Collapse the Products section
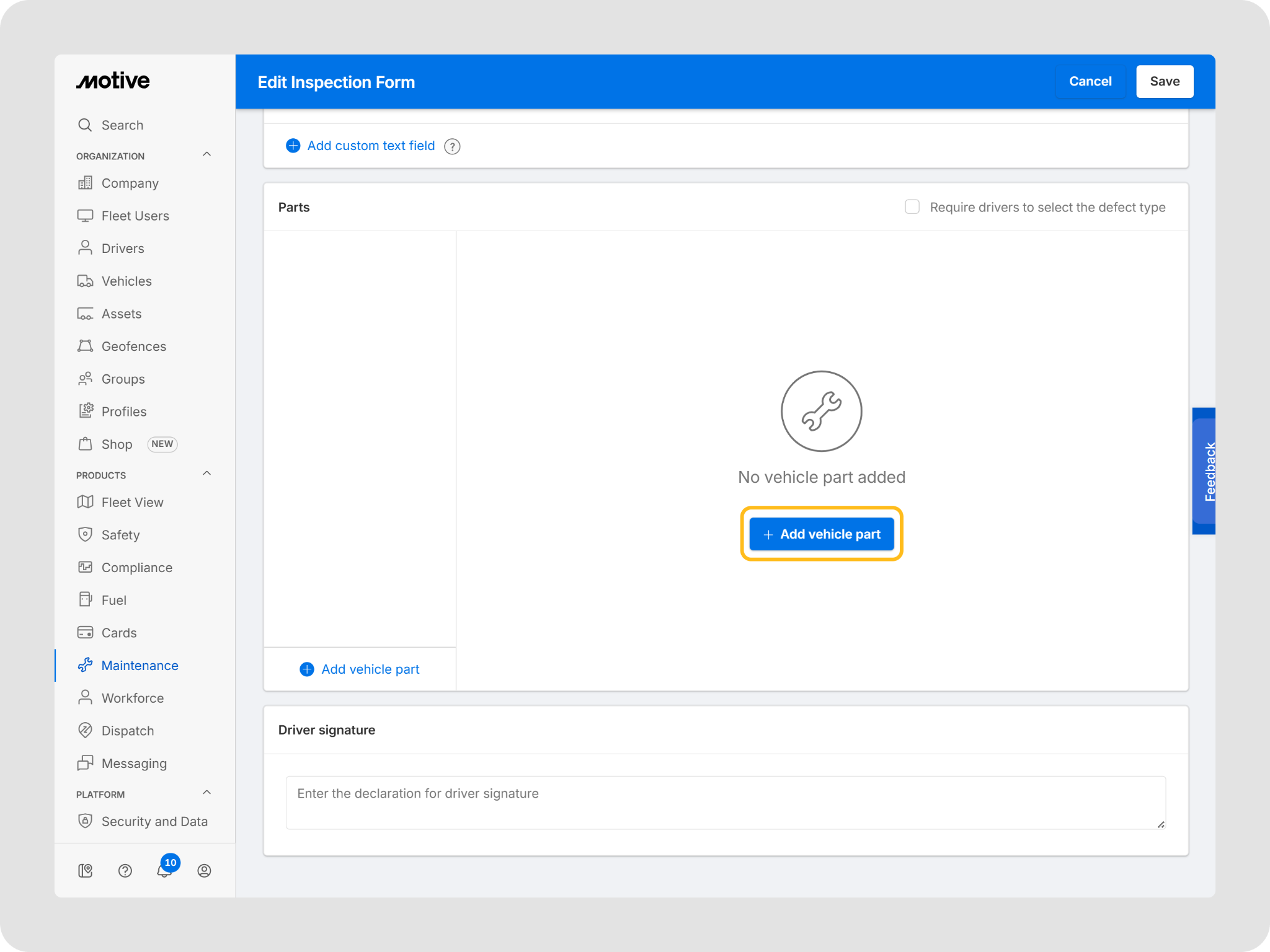Image resolution: width=1270 pixels, height=952 pixels. point(207,474)
